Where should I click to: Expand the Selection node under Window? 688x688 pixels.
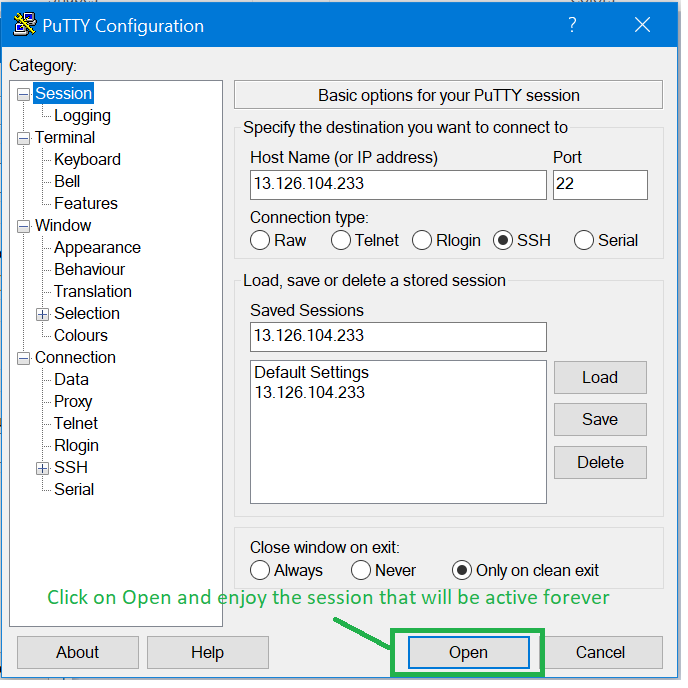click(x=43, y=314)
